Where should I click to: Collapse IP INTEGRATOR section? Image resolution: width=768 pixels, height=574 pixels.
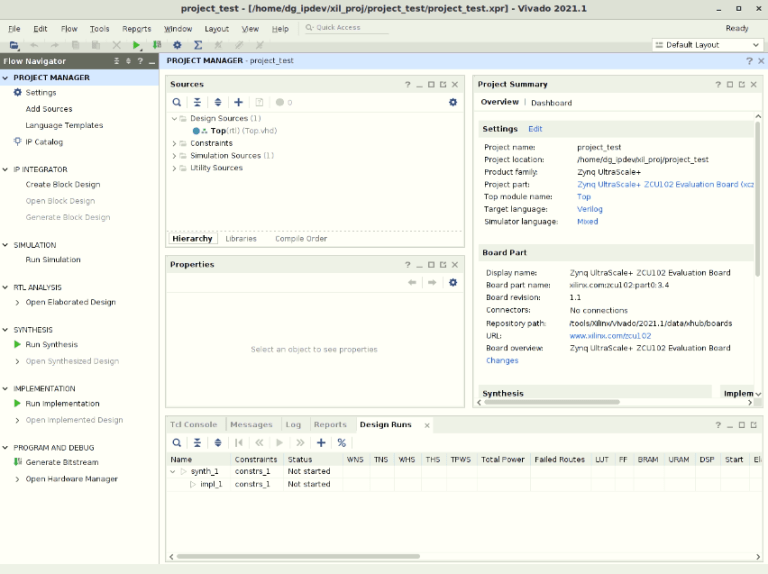pyautogui.click(x=5, y=169)
